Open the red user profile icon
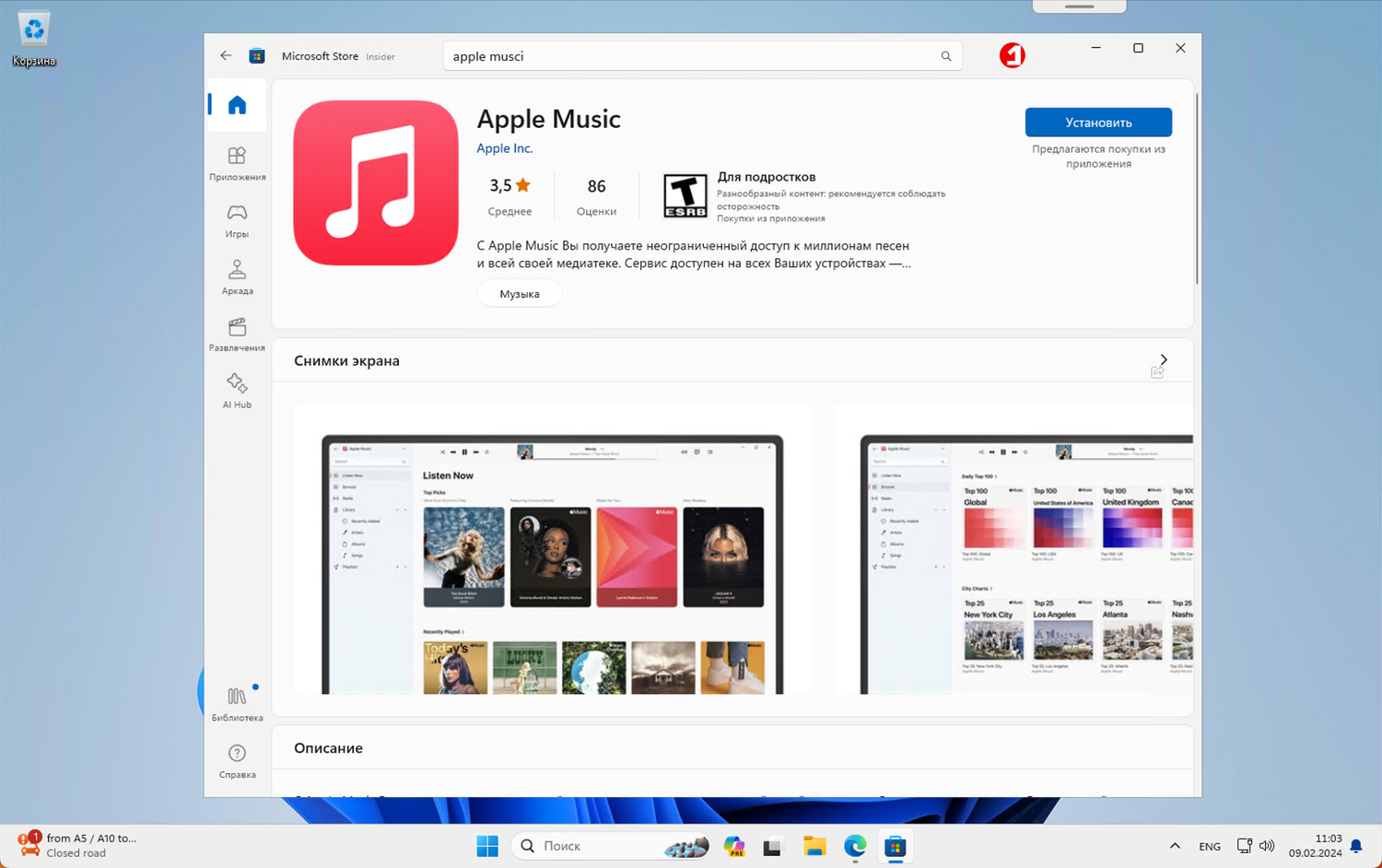 (1013, 55)
